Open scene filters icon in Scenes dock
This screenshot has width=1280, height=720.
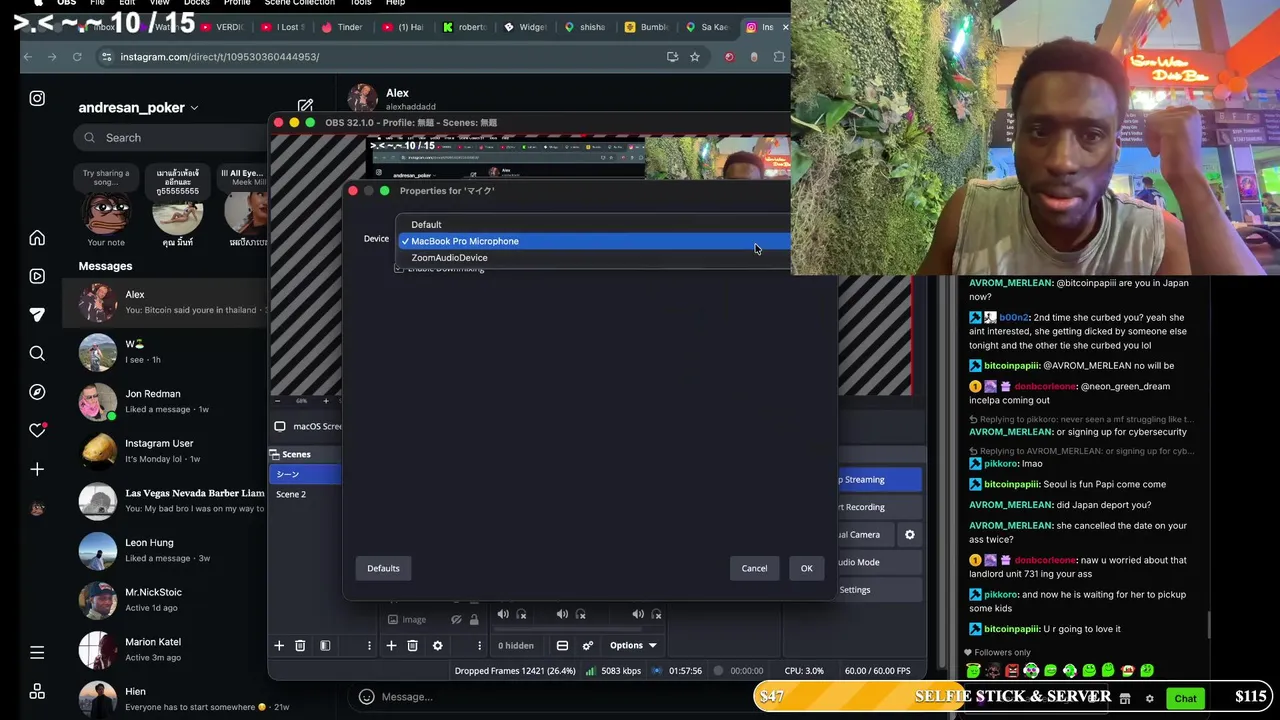[325, 646]
